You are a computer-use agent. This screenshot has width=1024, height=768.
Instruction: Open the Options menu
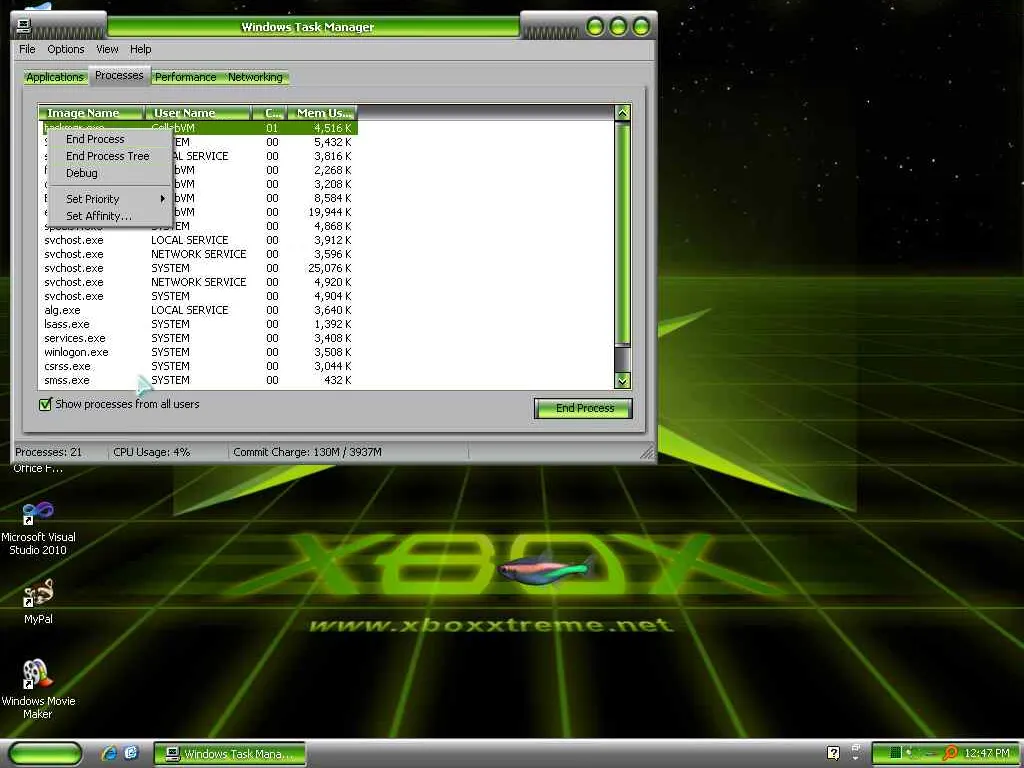click(x=65, y=49)
